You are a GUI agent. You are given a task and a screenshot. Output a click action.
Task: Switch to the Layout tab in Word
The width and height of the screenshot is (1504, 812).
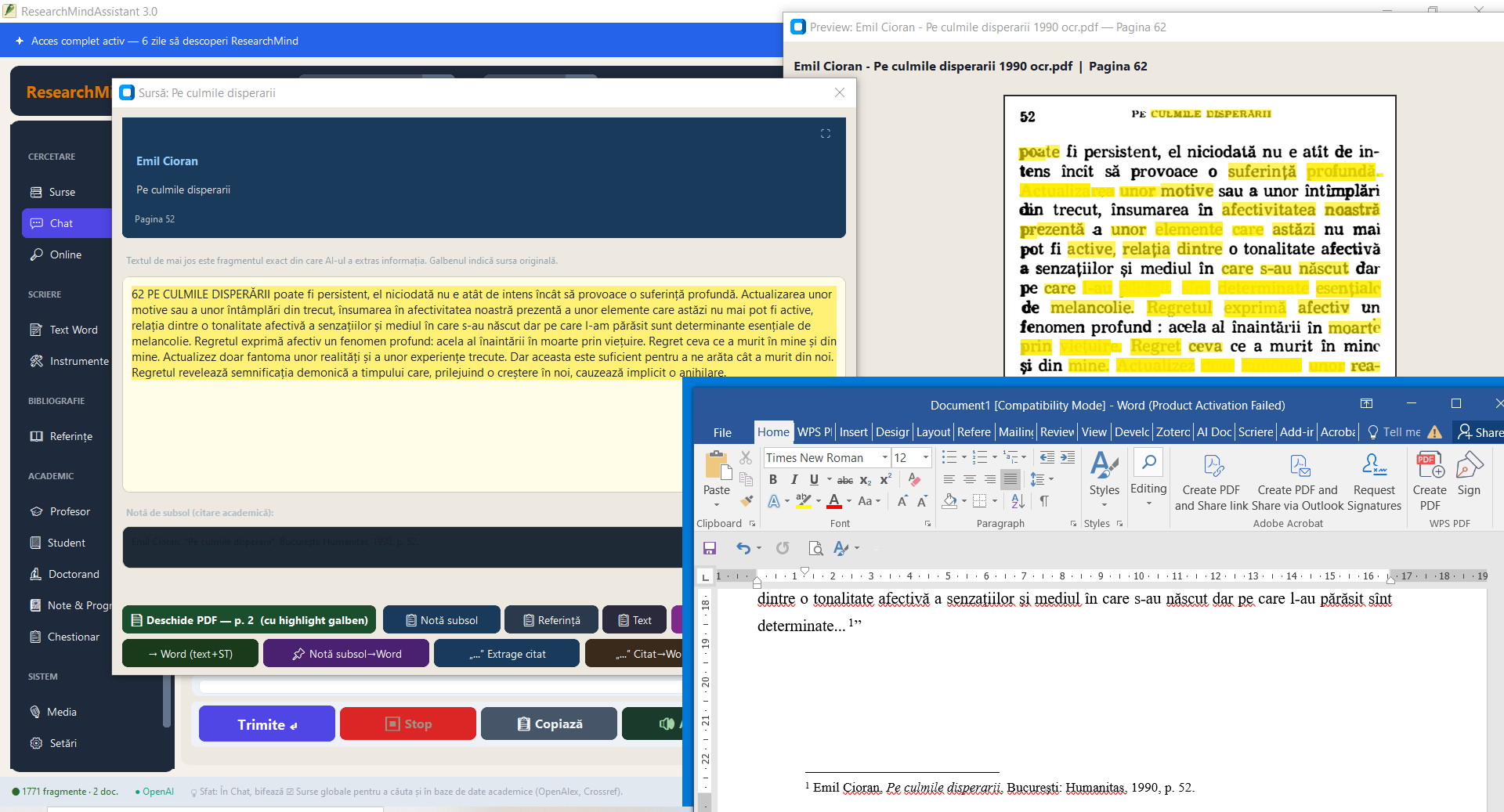[933, 431]
